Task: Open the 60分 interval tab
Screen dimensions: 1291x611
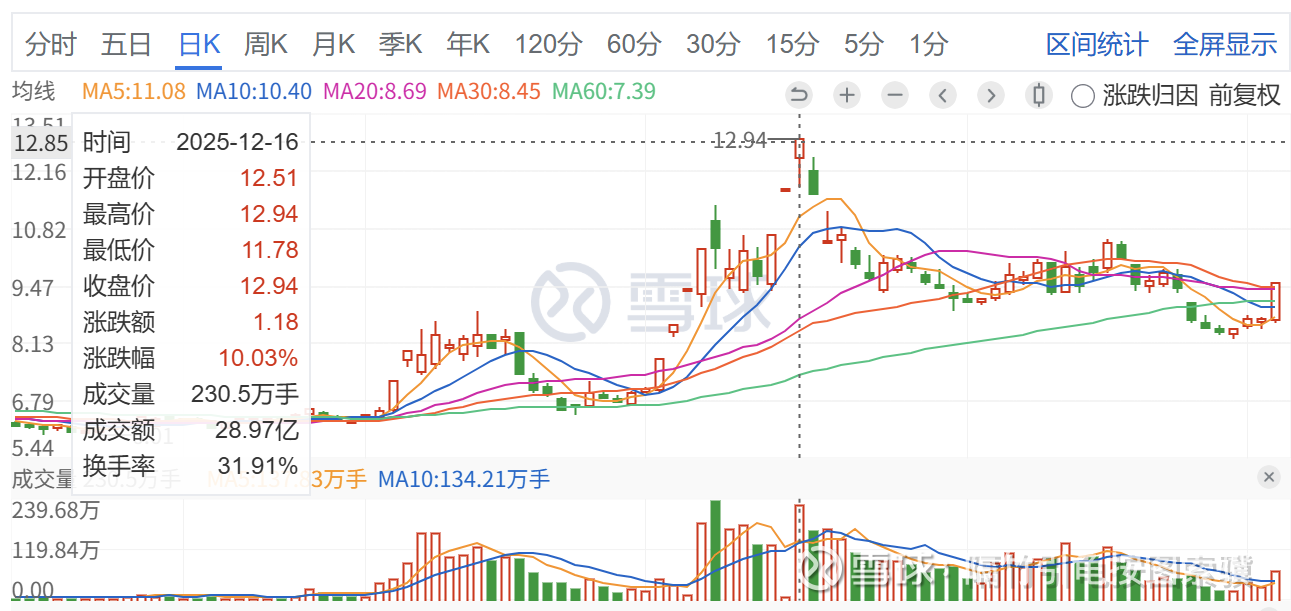Action: (x=634, y=44)
